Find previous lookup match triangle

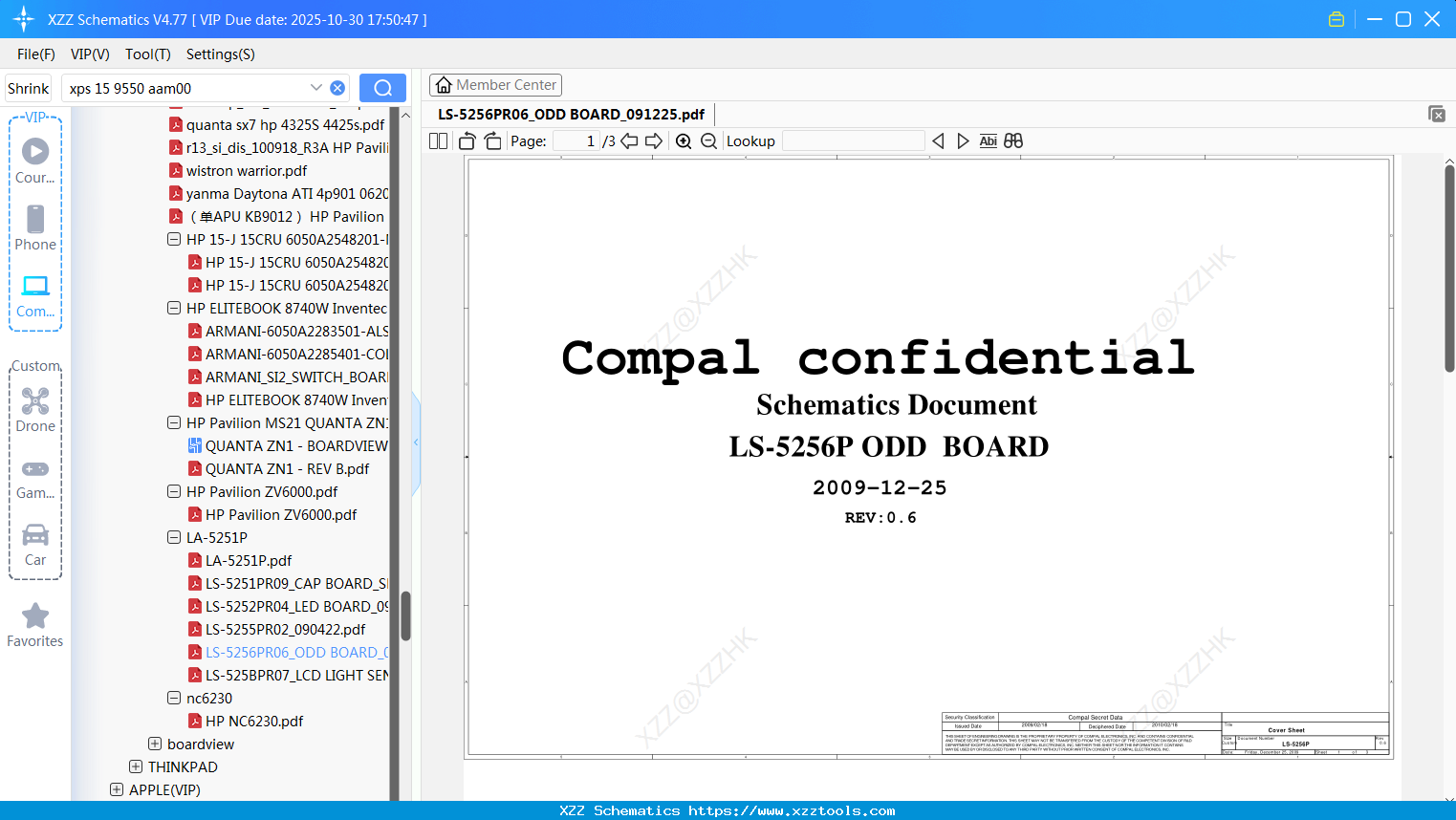click(938, 140)
